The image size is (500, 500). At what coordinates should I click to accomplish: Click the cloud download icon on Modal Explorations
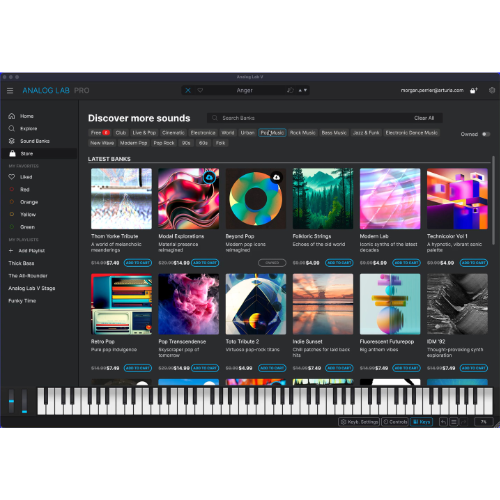point(209,178)
